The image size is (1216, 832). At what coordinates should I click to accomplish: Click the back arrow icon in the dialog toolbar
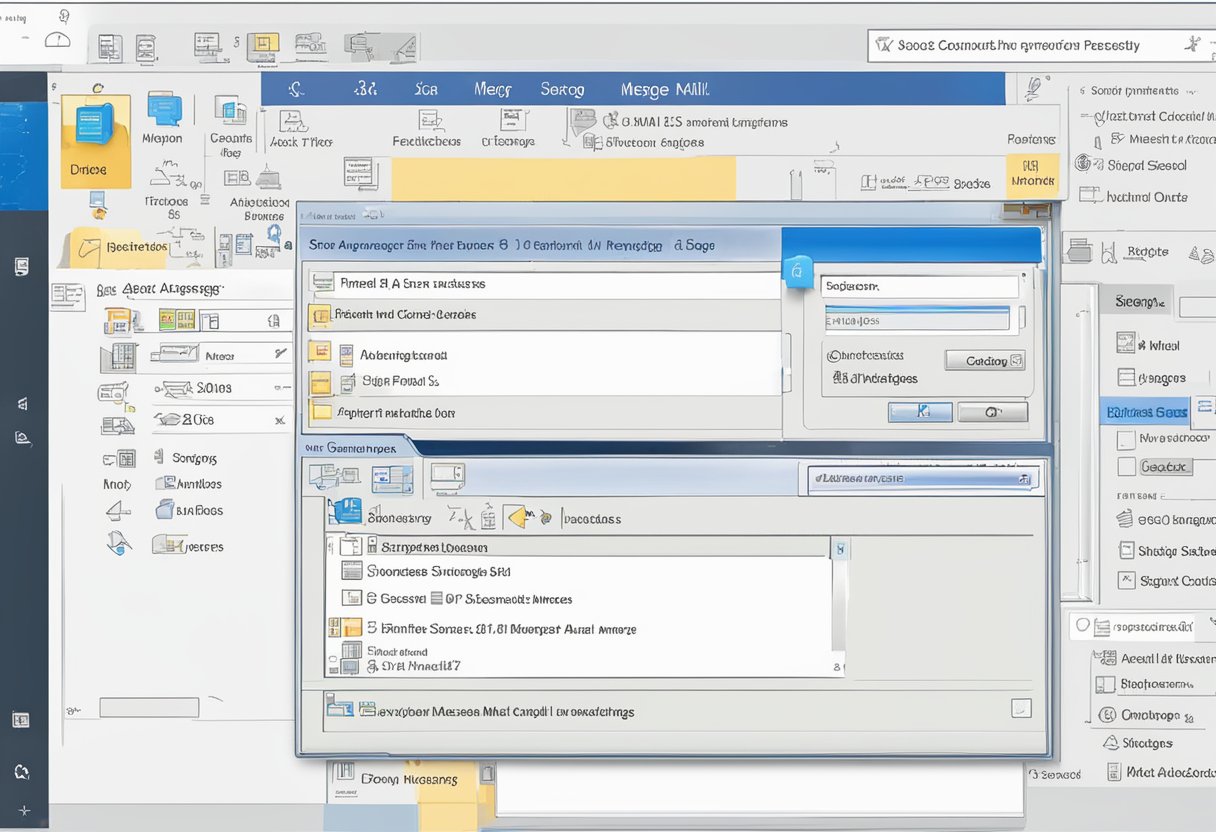click(x=520, y=518)
